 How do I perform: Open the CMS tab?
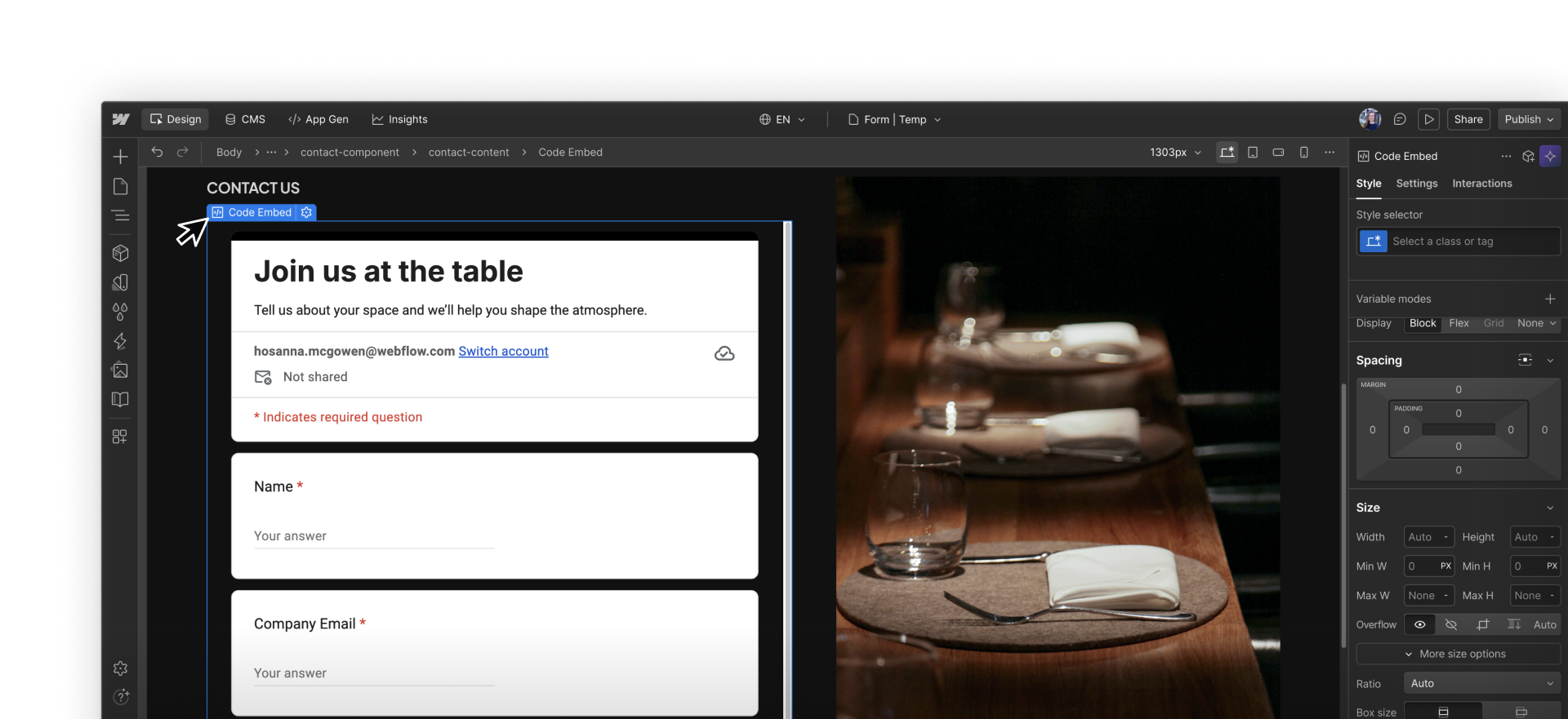point(245,119)
